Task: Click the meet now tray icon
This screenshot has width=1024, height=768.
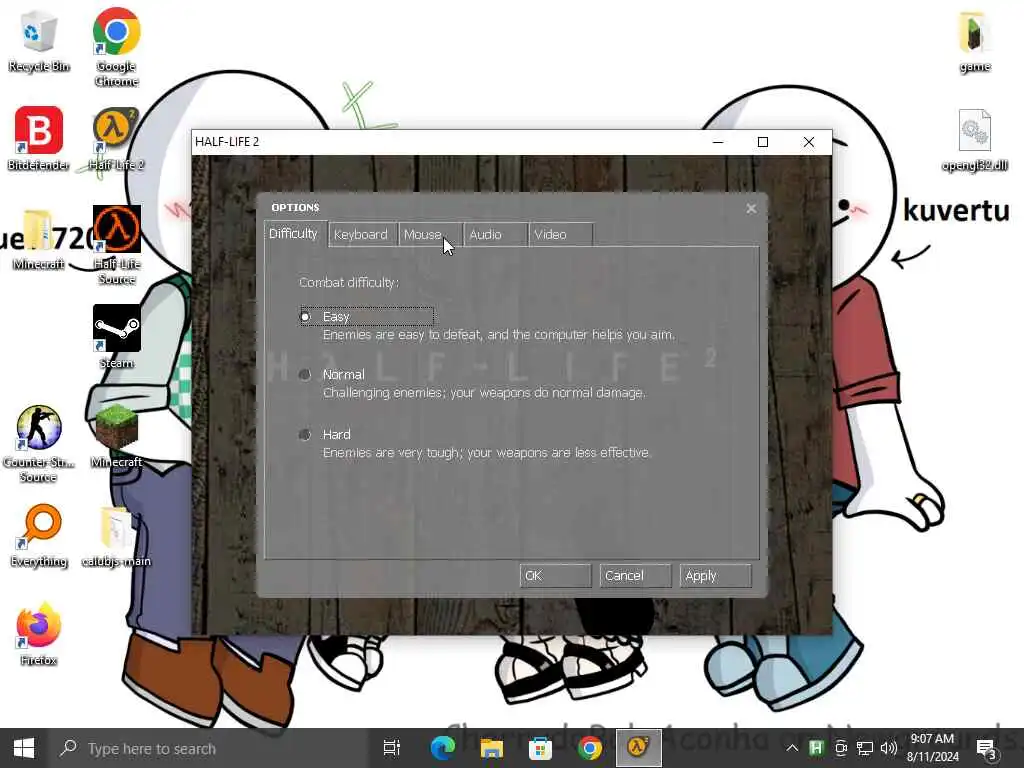Action: click(840, 748)
